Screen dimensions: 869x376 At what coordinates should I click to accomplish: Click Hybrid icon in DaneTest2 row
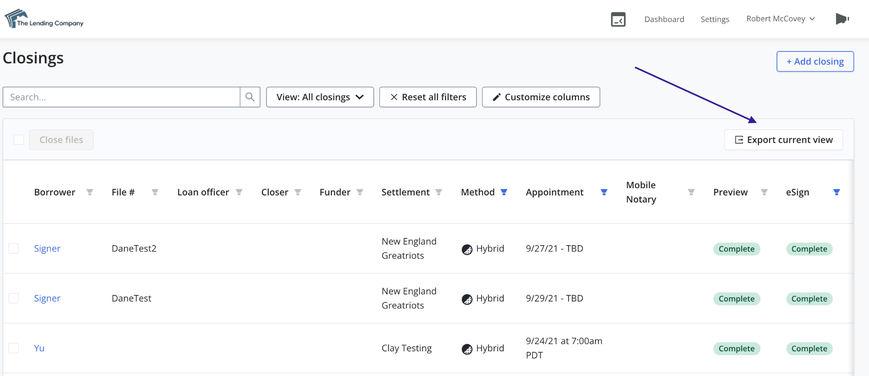click(467, 250)
